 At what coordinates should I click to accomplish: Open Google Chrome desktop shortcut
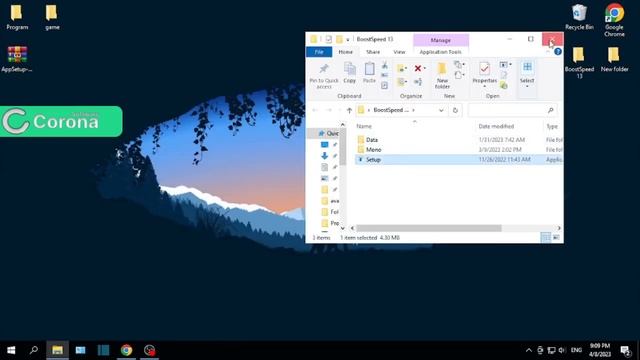(x=614, y=20)
